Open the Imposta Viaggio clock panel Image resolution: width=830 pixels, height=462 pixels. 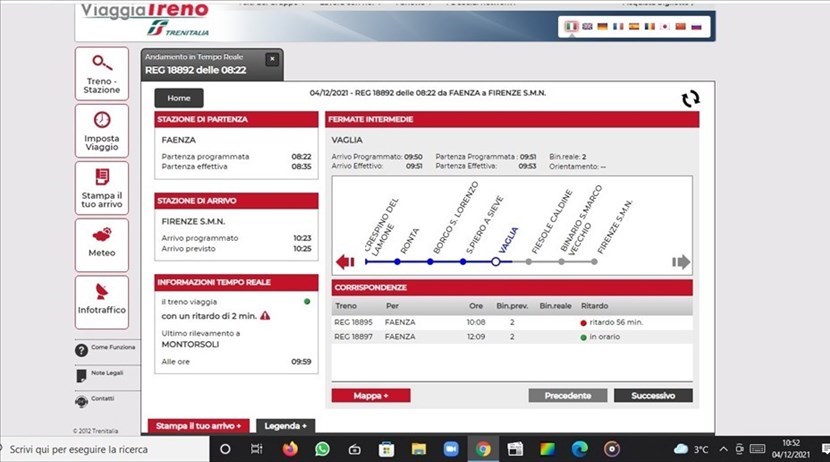tap(102, 131)
